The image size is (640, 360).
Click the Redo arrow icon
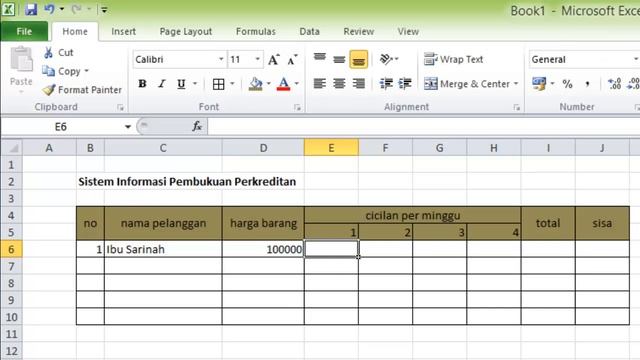click(x=76, y=9)
